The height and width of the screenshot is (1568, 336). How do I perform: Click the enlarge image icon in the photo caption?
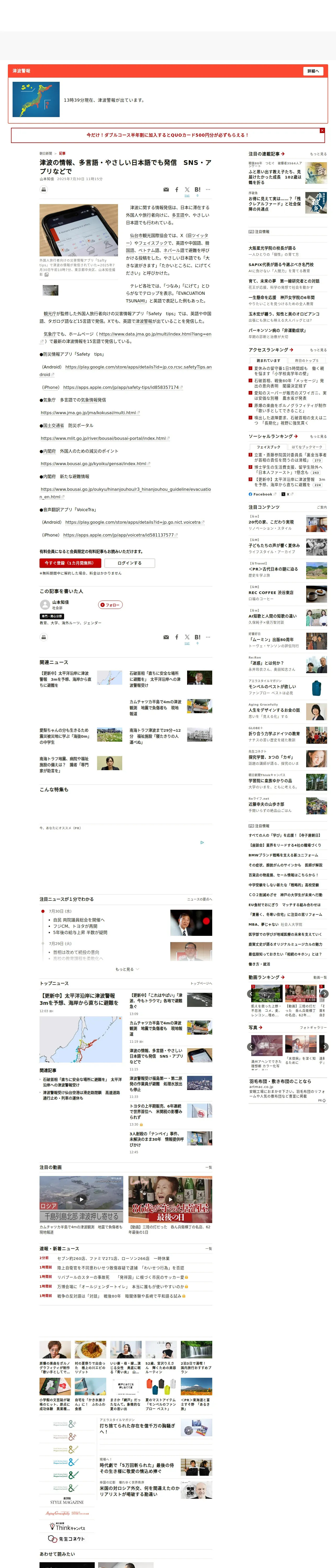[46, 274]
